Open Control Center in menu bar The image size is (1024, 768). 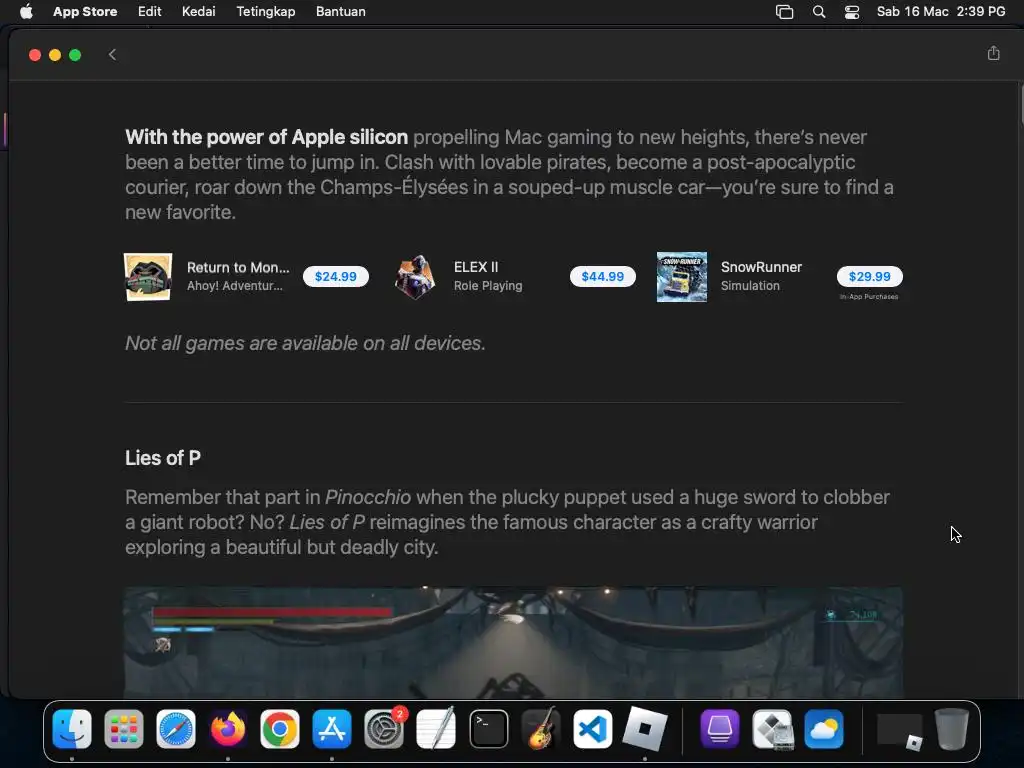click(852, 12)
